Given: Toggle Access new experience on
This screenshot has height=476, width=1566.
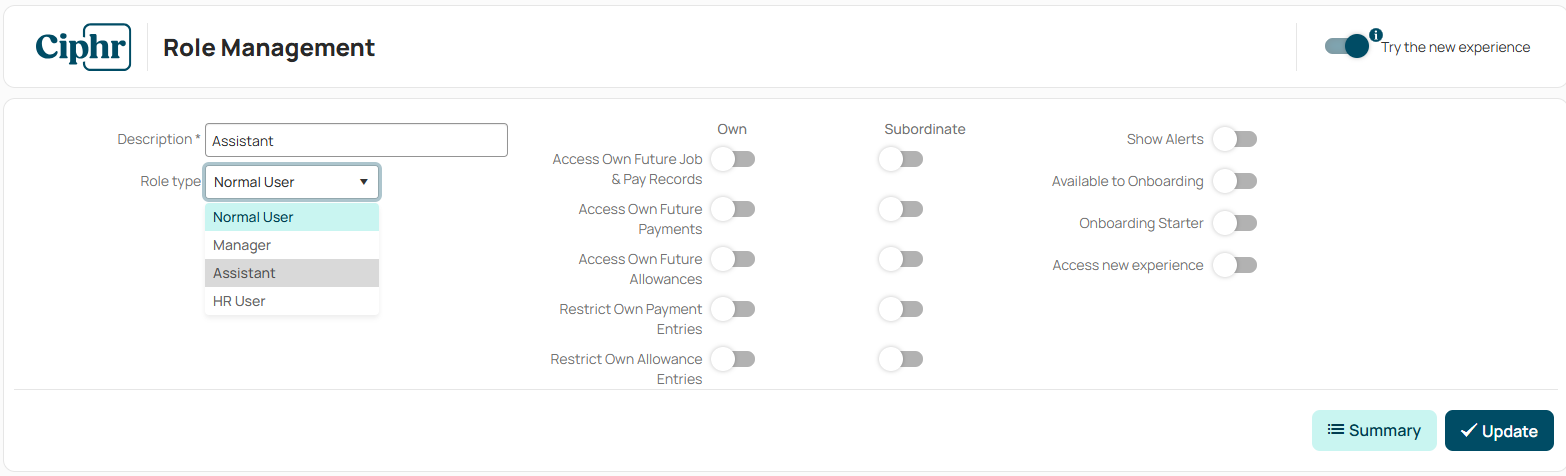Looking at the screenshot, I should [1234, 265].
